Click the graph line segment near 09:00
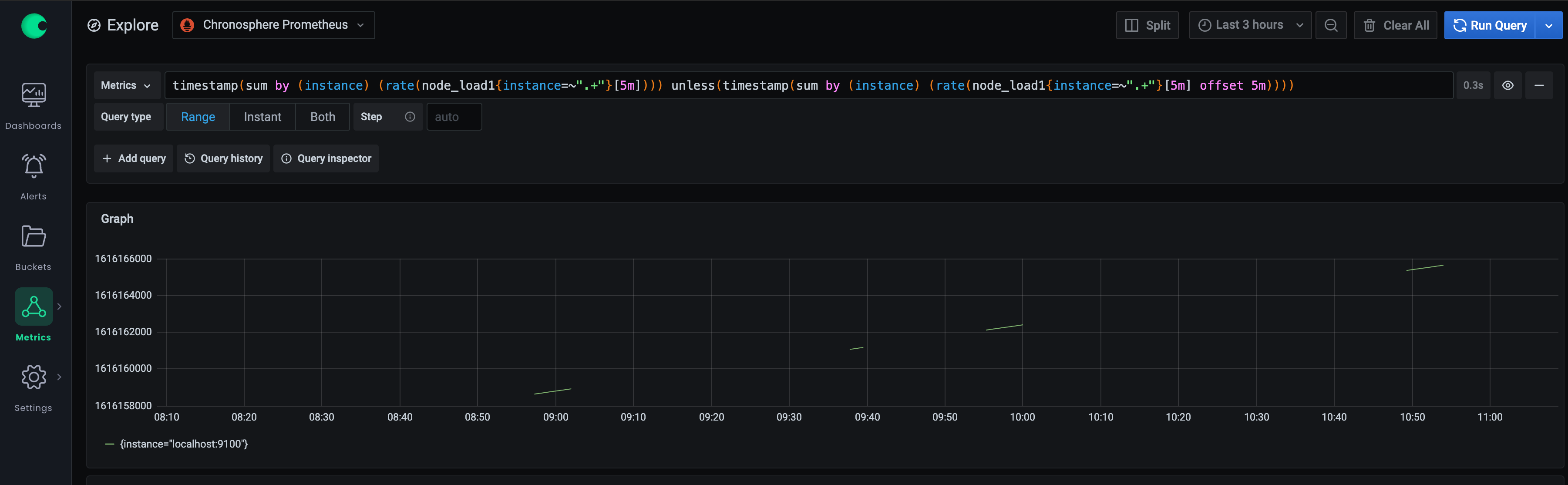1568x485 pixels. [553, 391]
